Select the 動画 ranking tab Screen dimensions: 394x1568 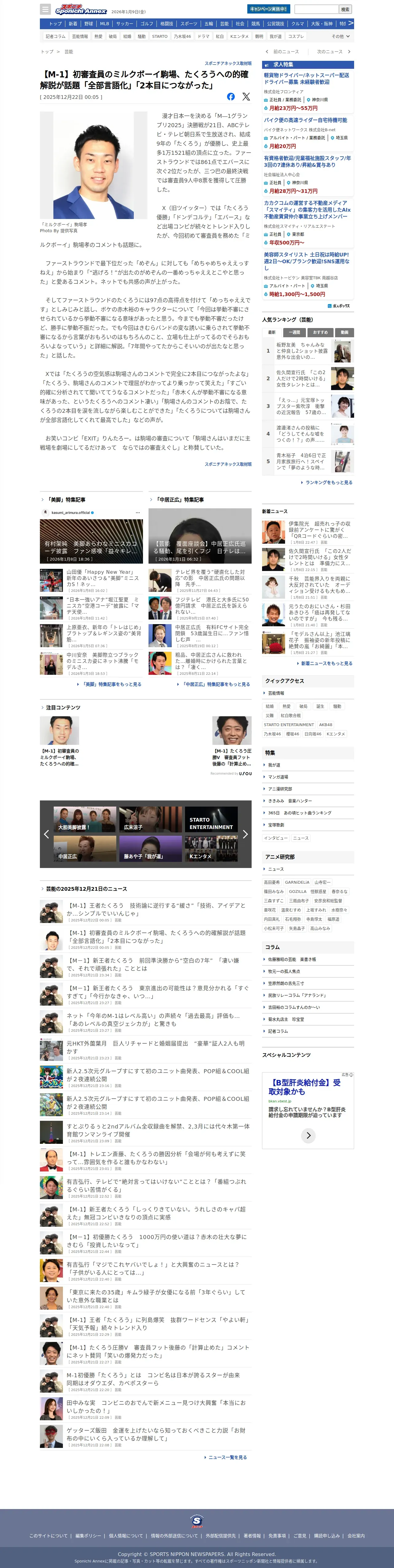pos(344,332)
